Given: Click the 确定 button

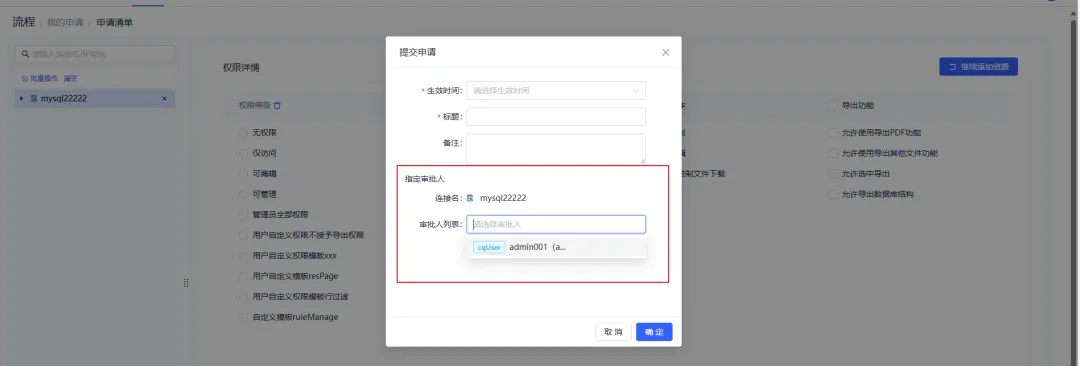Looking at the screenshot, I should pyautogui.click(x=654, y=332).
